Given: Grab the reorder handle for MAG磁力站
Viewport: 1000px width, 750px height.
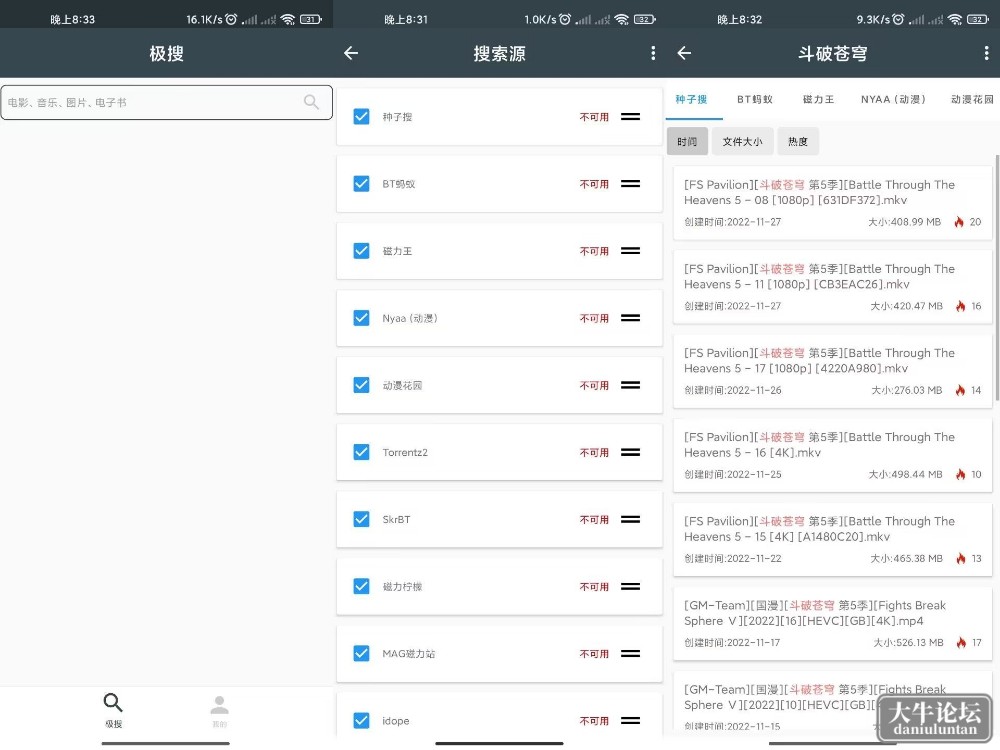Looking at the screenshot, I should tap(631, 654).
